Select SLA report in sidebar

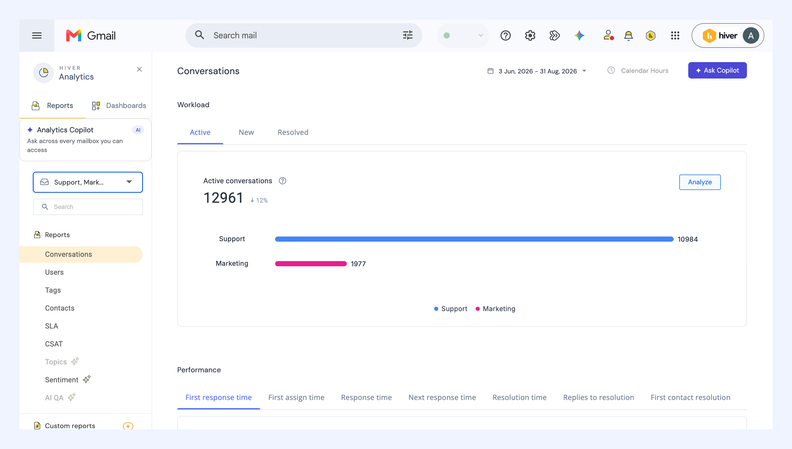click(x=52, y=326)
